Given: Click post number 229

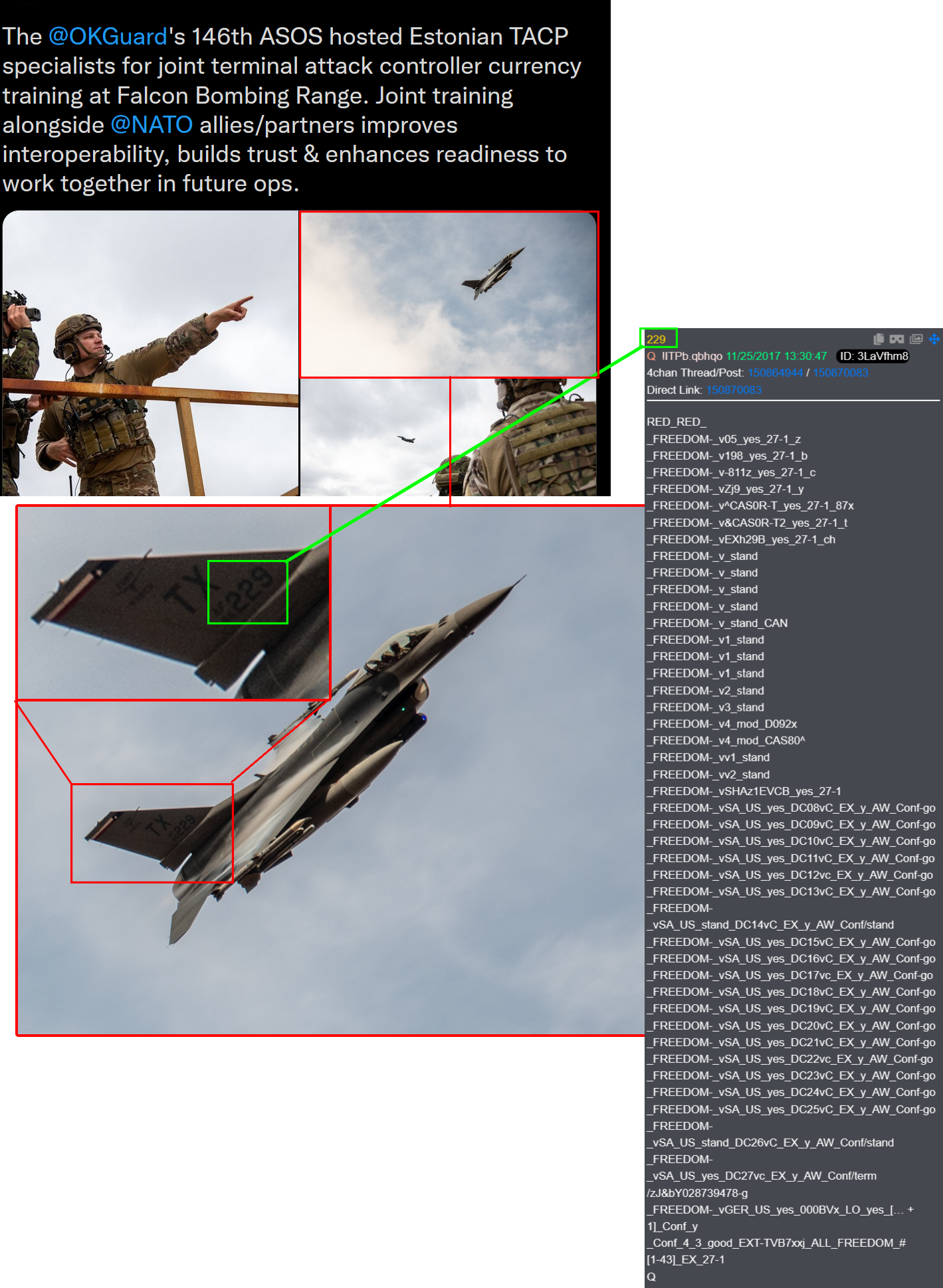Looking at the screenshot, I should [656, 339].
